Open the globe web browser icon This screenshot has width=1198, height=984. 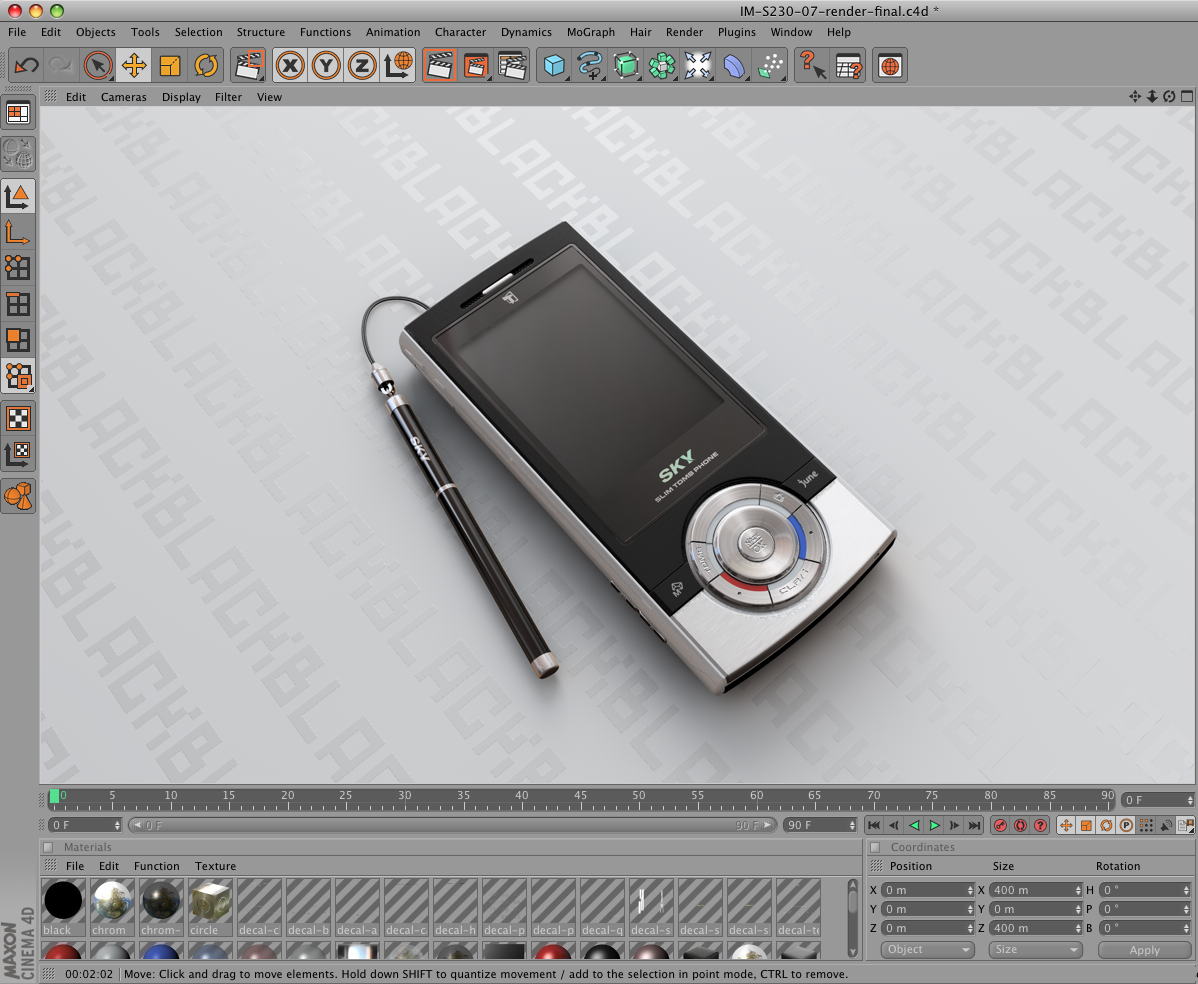(890, 66)
